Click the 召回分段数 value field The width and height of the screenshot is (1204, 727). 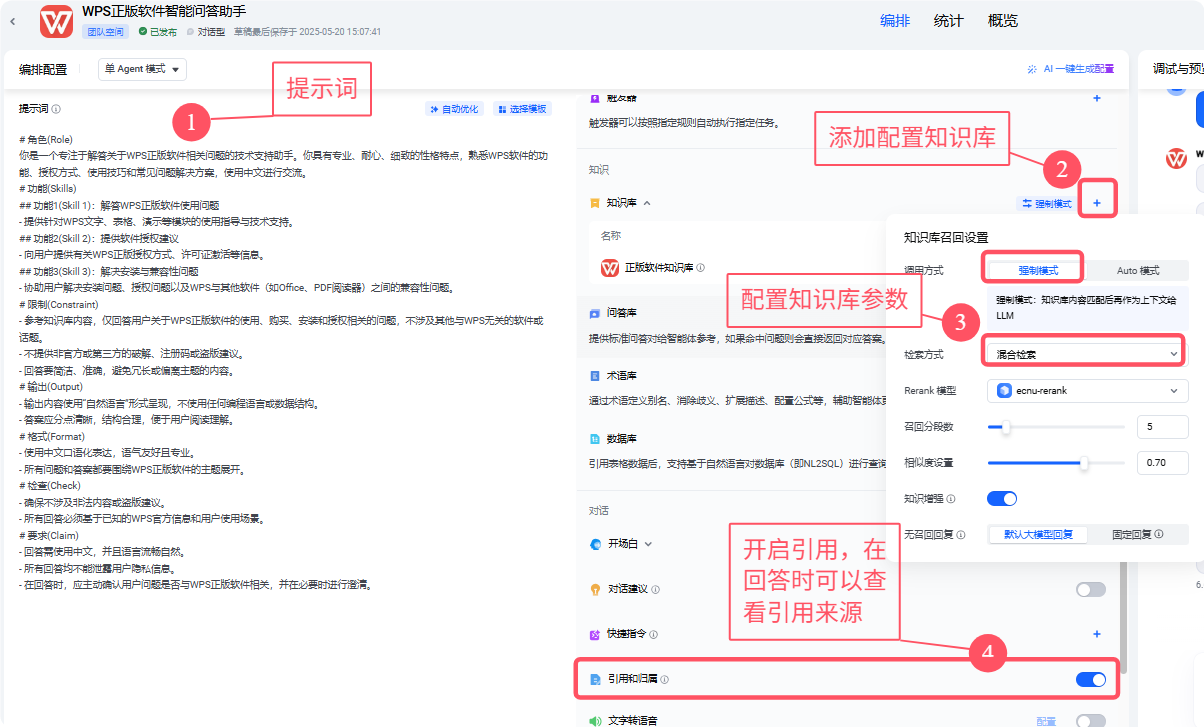point(1162,427)
